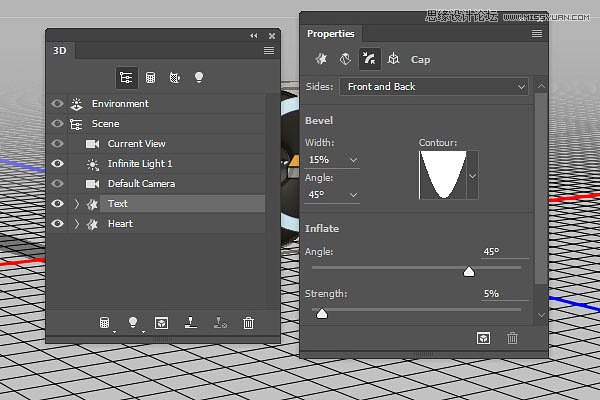
Task: Click Properties scrollbar up arrow
Action: tap(541, 87)
